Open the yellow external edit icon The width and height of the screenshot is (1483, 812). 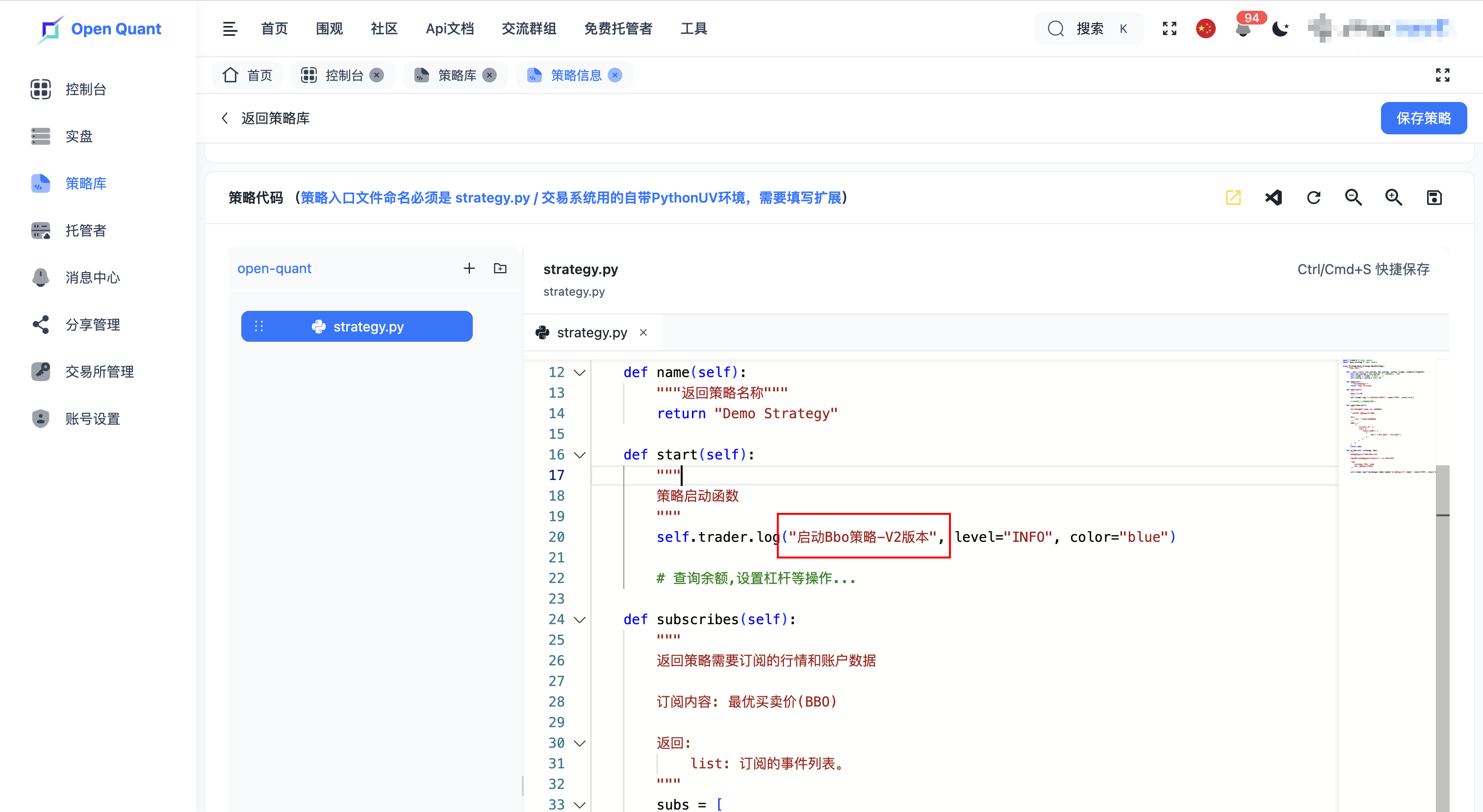point(1232,198)
